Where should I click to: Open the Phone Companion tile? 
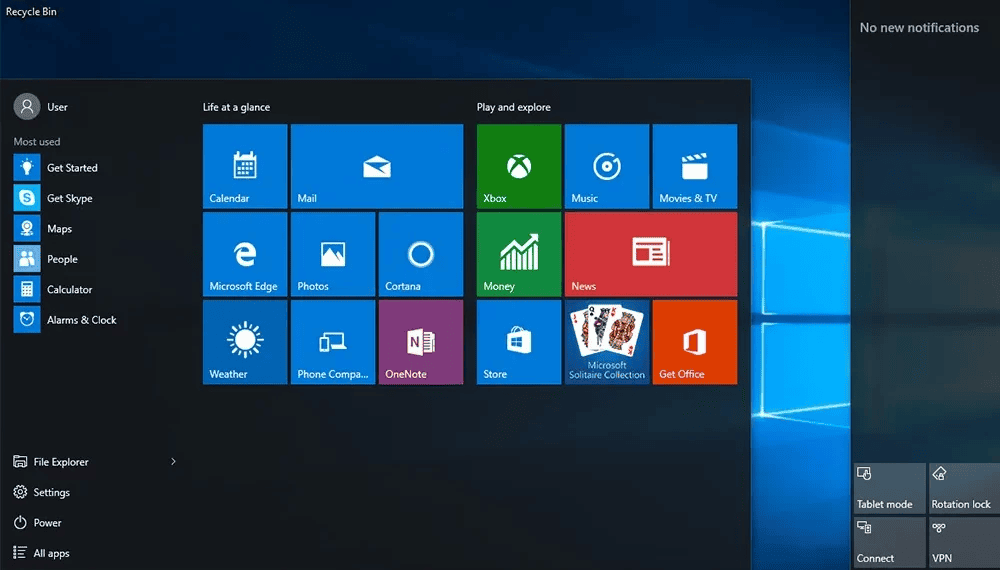tap(333, 342)
